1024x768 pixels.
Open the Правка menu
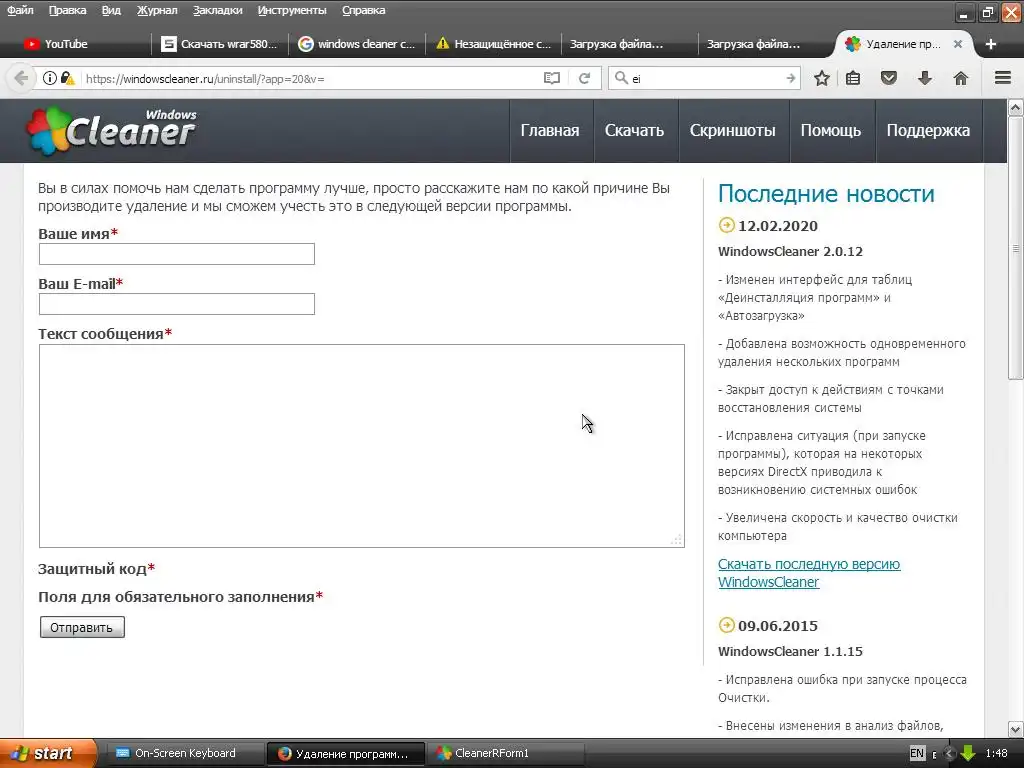point(67,10)
